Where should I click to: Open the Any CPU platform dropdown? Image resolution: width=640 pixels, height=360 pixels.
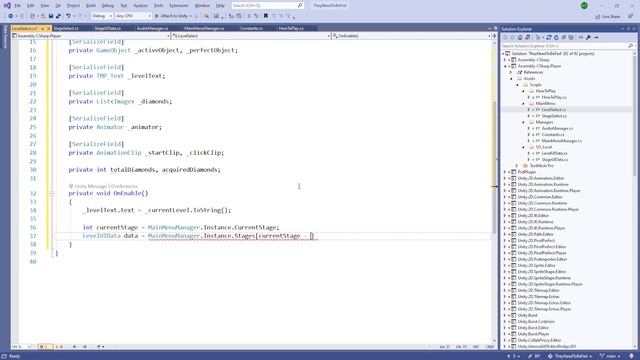tap(133, 16)
